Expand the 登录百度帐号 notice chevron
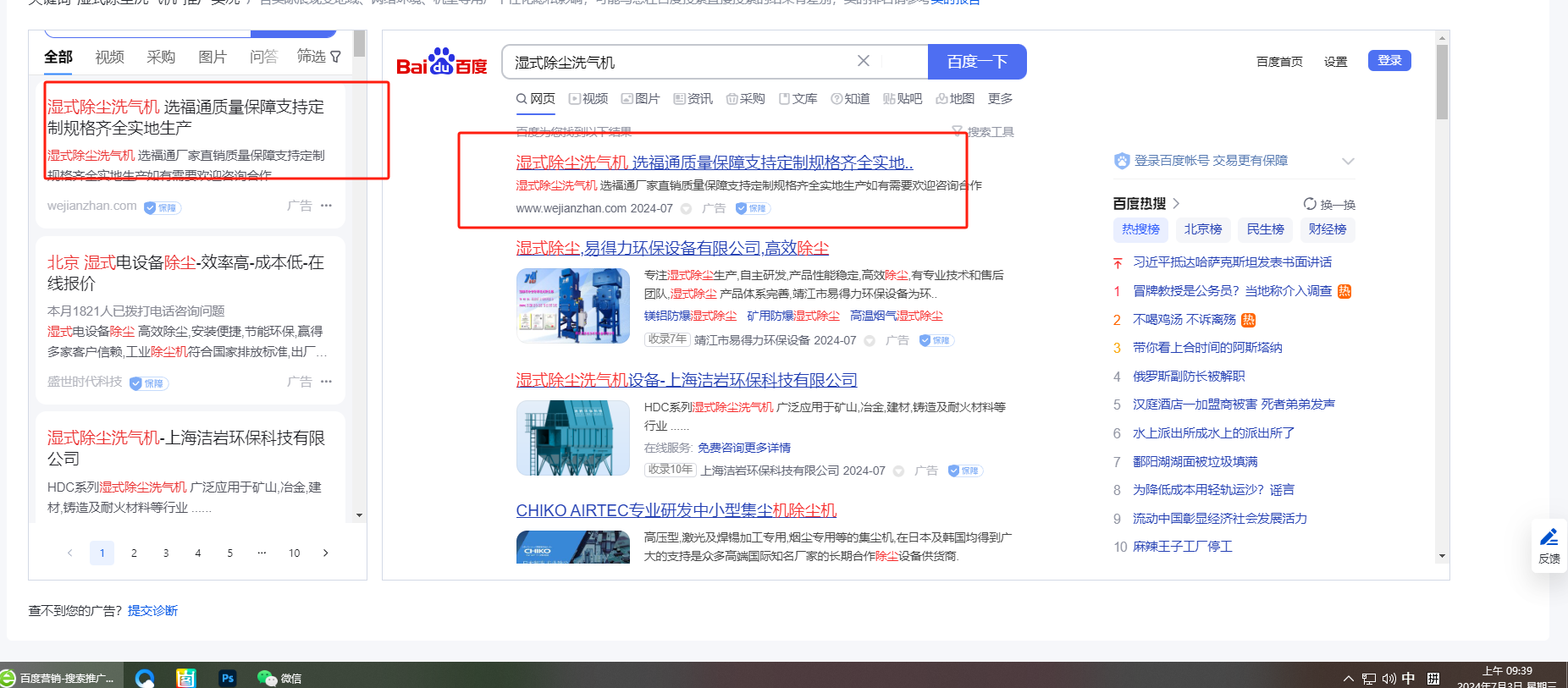The image size is (1568, 688). [x=1348, y=161]
